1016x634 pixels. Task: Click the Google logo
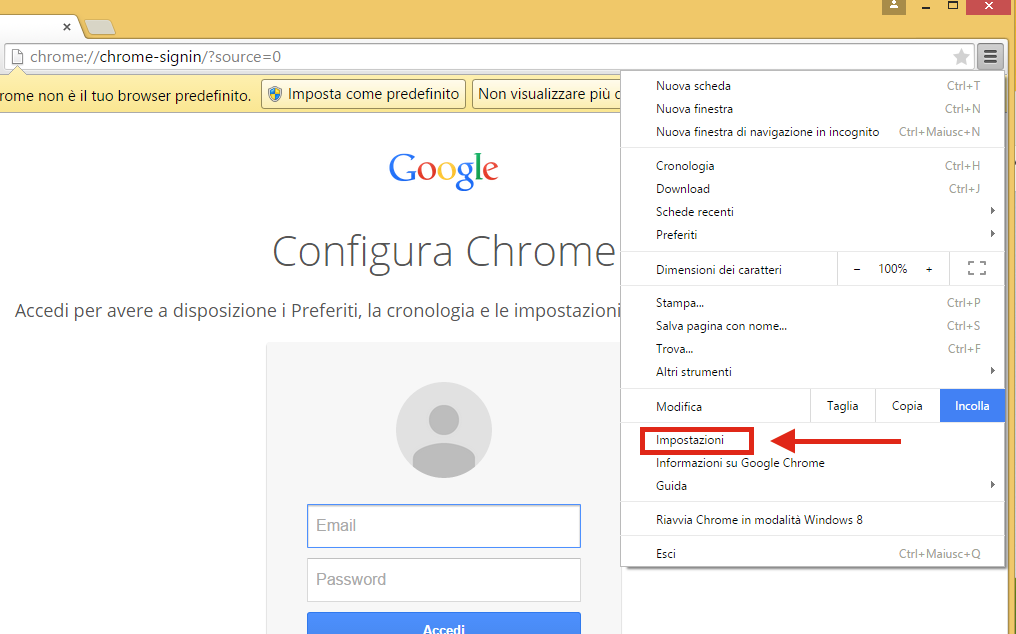pos(443,170)
